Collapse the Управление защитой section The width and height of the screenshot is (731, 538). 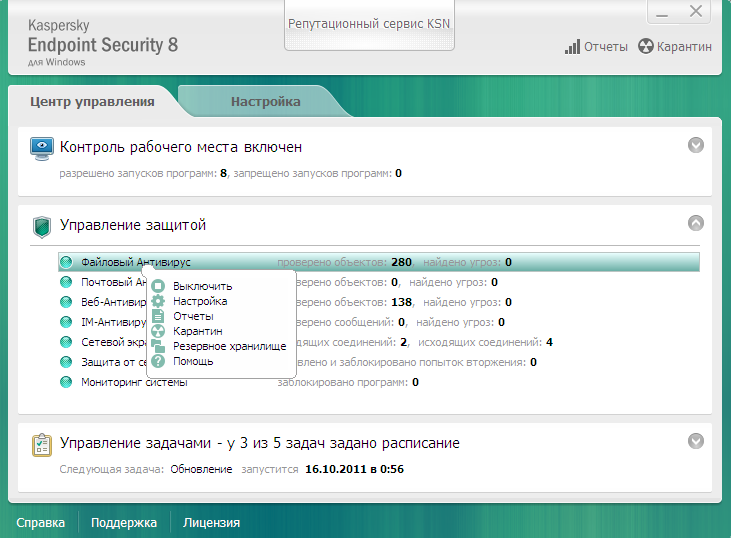click(696, 223)
